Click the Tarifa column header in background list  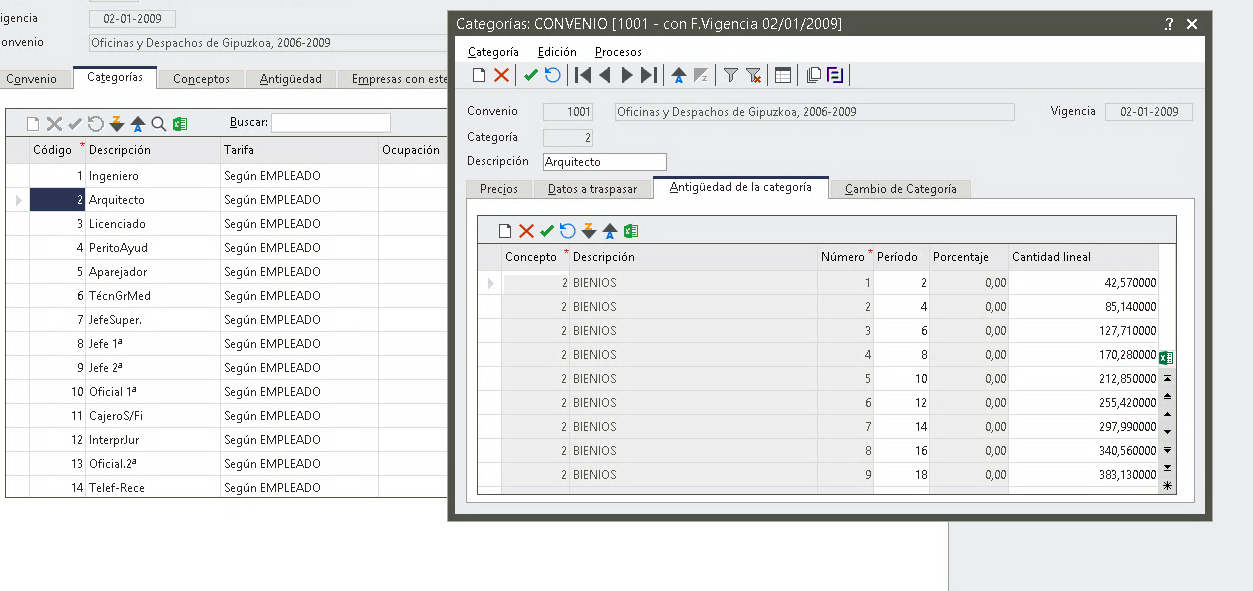(x=299, y=150)
